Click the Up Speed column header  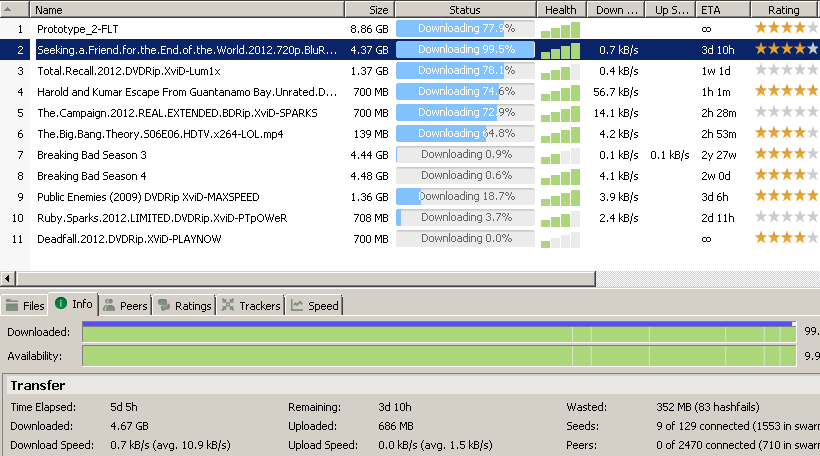tap(668, 9)
